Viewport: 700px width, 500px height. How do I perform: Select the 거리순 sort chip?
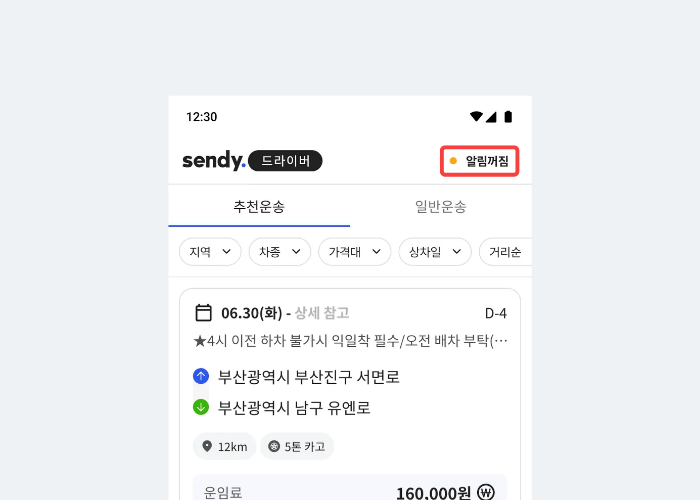(505, 252)
